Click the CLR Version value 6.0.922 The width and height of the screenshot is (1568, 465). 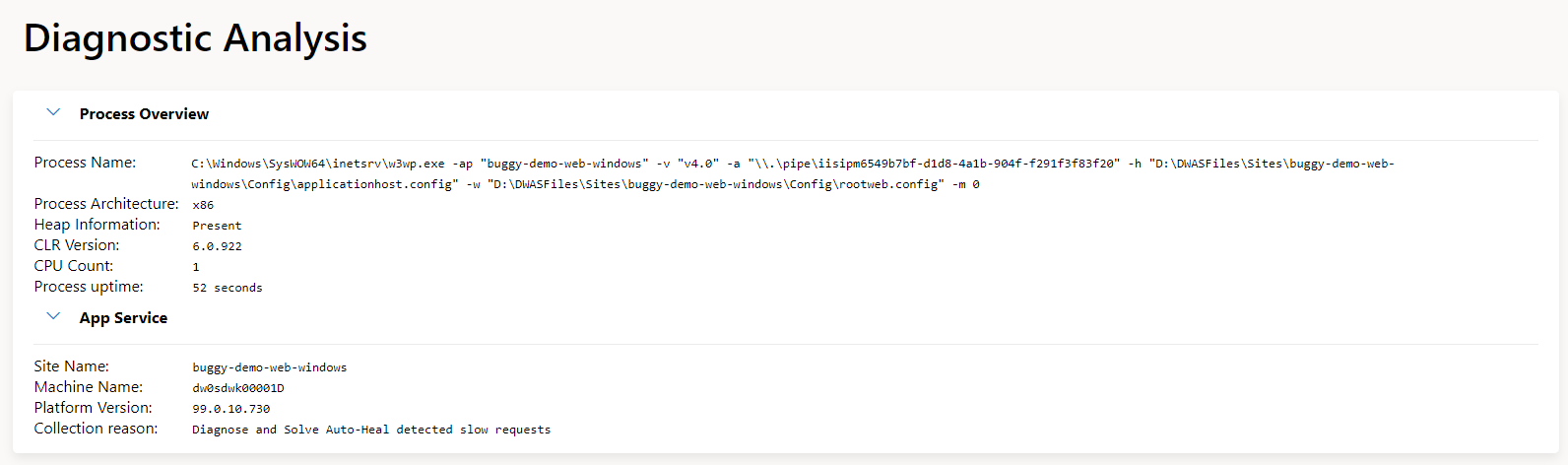coord(217,246)
